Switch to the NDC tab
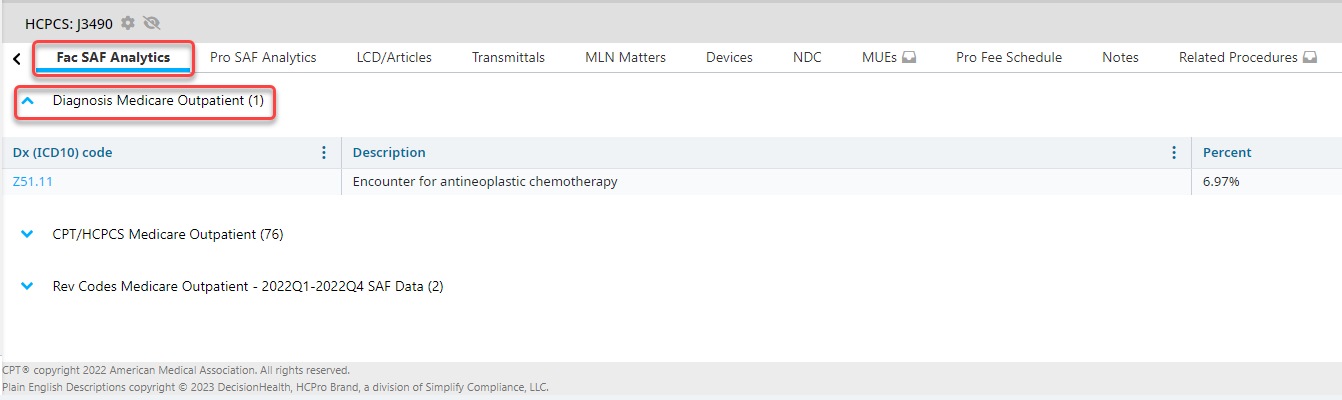The height and width of the screenshot is (400, 1342). point(807,58)
